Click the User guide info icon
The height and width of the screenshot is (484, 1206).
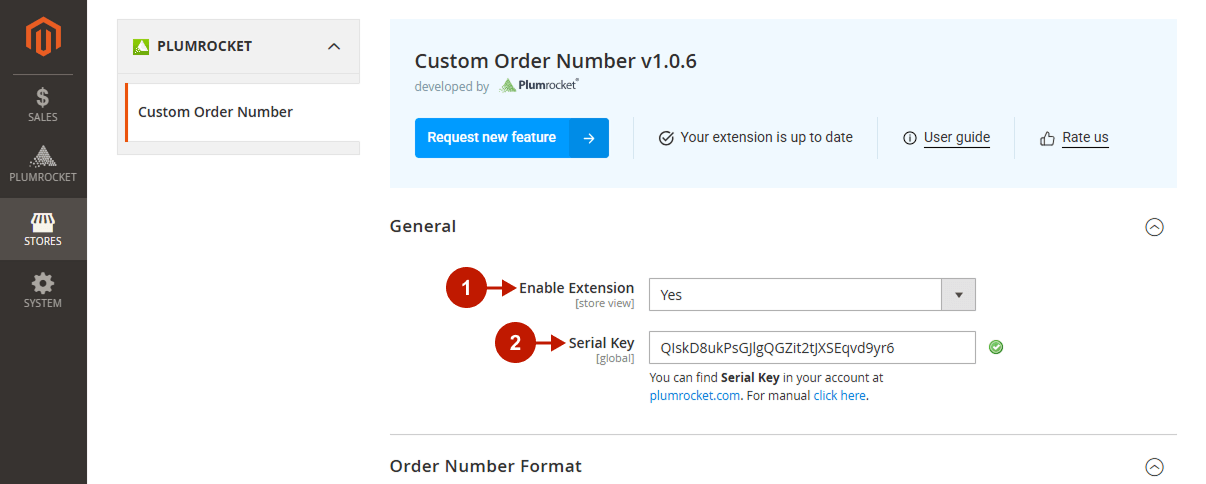point(909,138)
